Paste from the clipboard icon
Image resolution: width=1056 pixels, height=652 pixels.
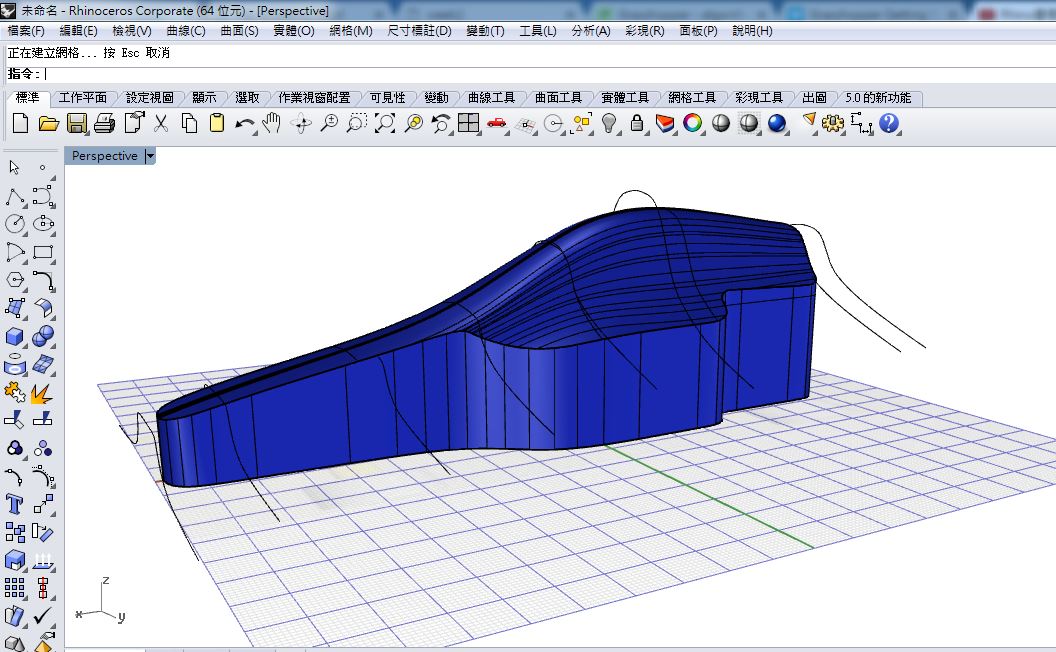[217, 123]
